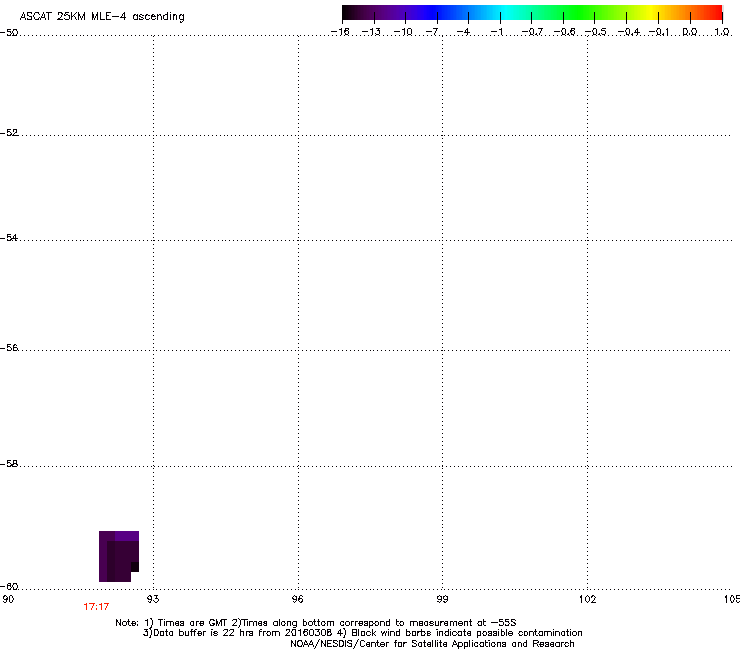The width and height of the screenshot is (740, 650).
Task: Click the note about black wind barbs contamination
Action: click(466, 633)
